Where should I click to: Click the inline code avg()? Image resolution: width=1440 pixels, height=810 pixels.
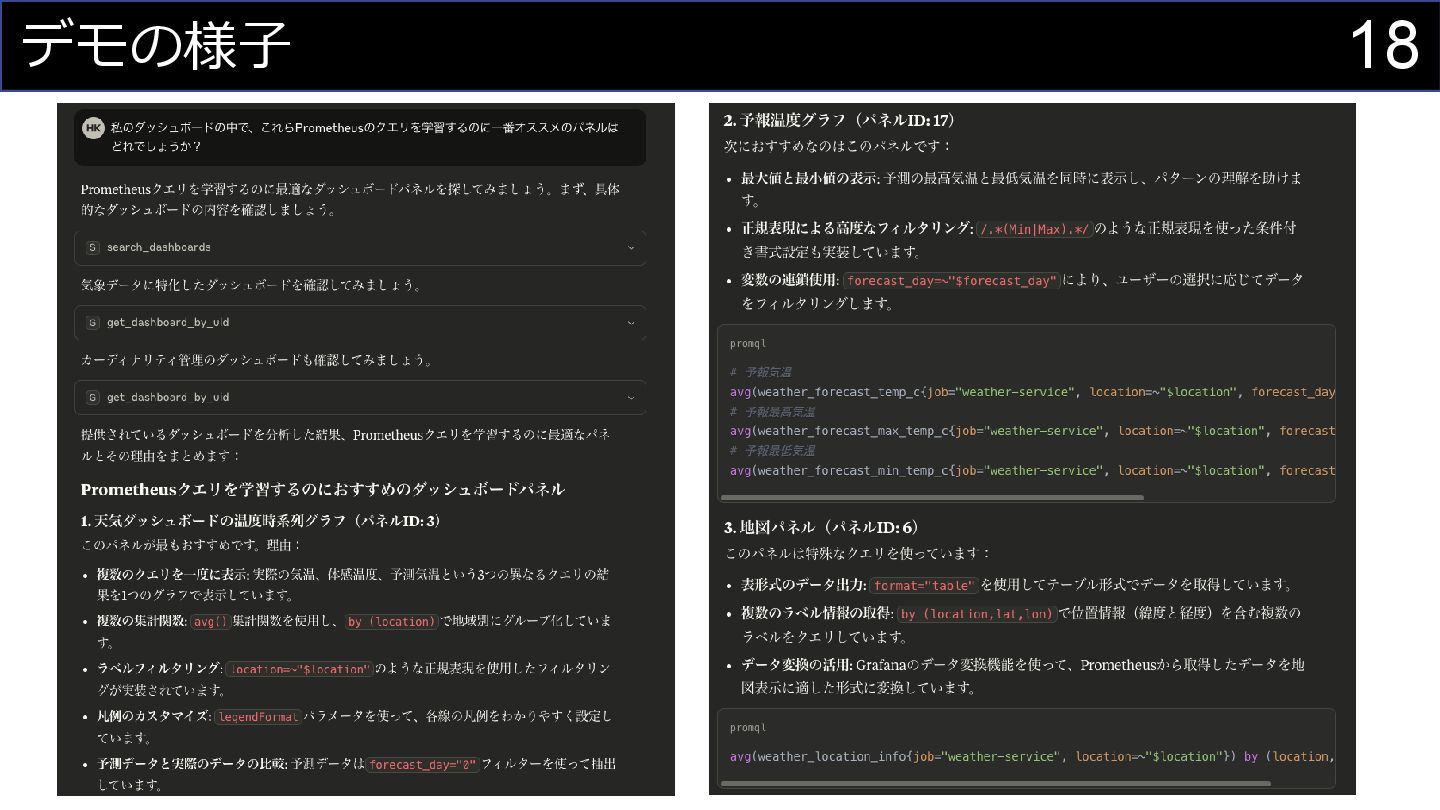pyautogui.click(x=210, y=621)
